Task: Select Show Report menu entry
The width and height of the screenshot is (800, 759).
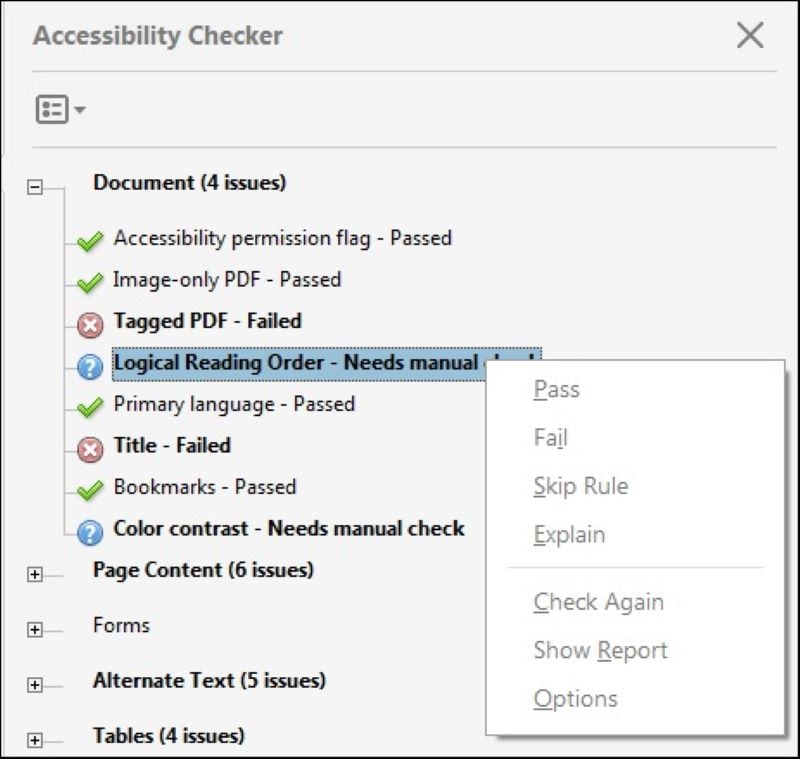Action: tap(600, 651)
